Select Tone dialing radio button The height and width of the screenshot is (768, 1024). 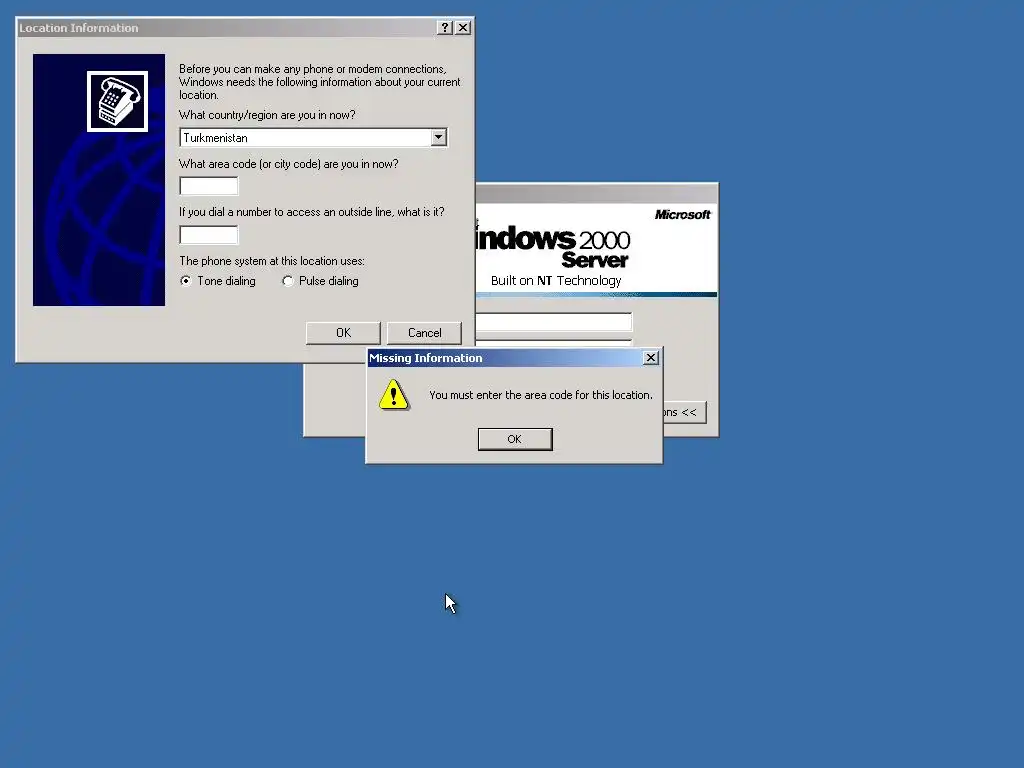pyautogui.click(x=186, y=281)
